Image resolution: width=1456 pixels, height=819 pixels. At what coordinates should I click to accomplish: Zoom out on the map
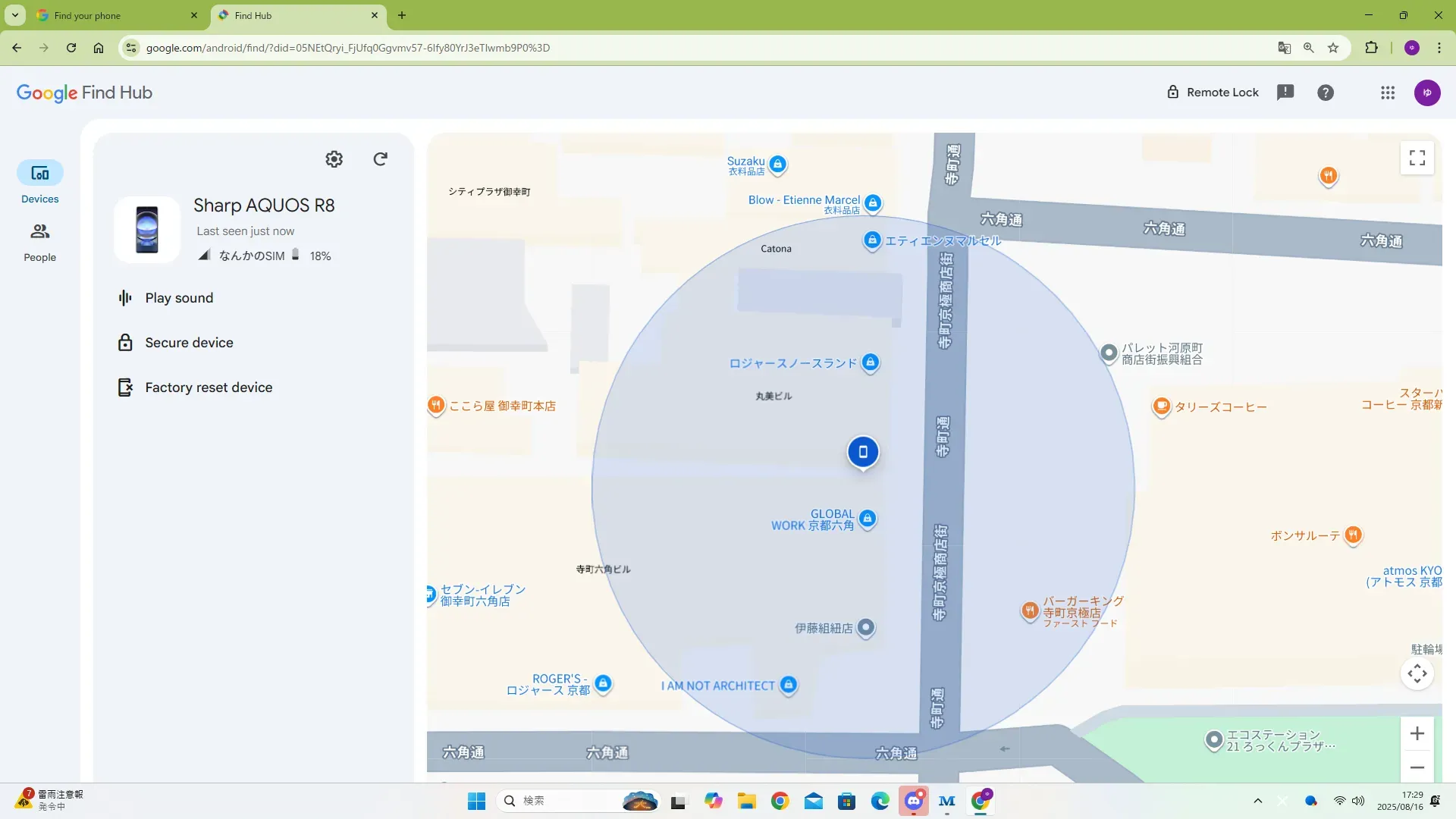click(x=1417, y=767)
